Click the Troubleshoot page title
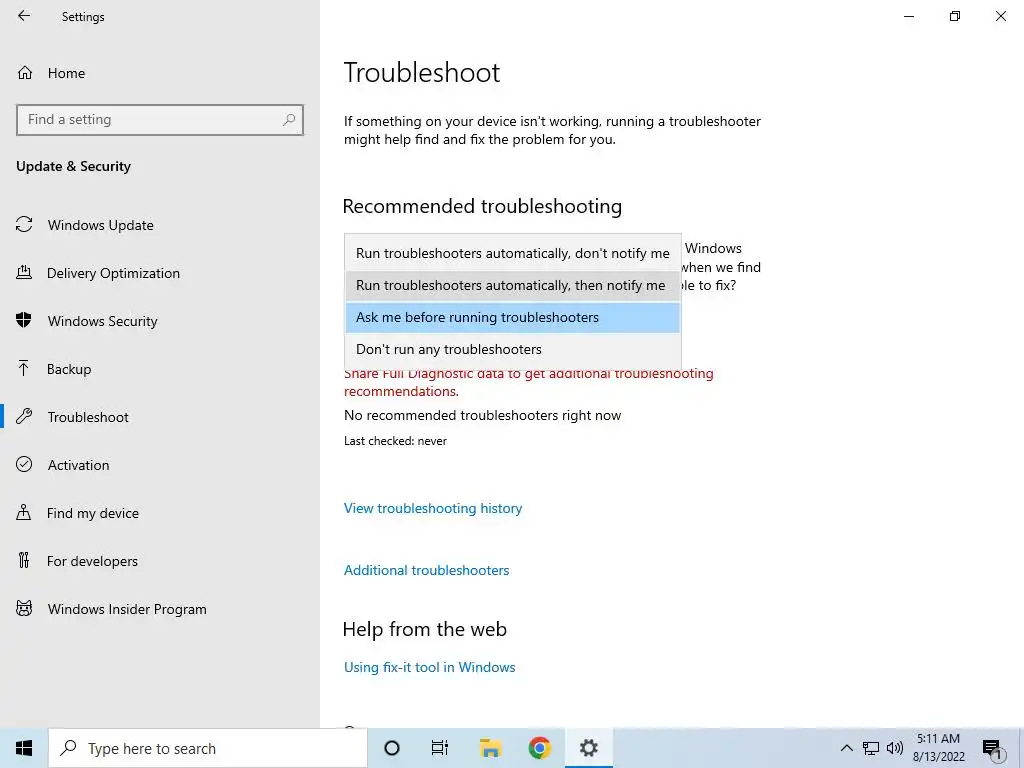 [x=422, y=72]
